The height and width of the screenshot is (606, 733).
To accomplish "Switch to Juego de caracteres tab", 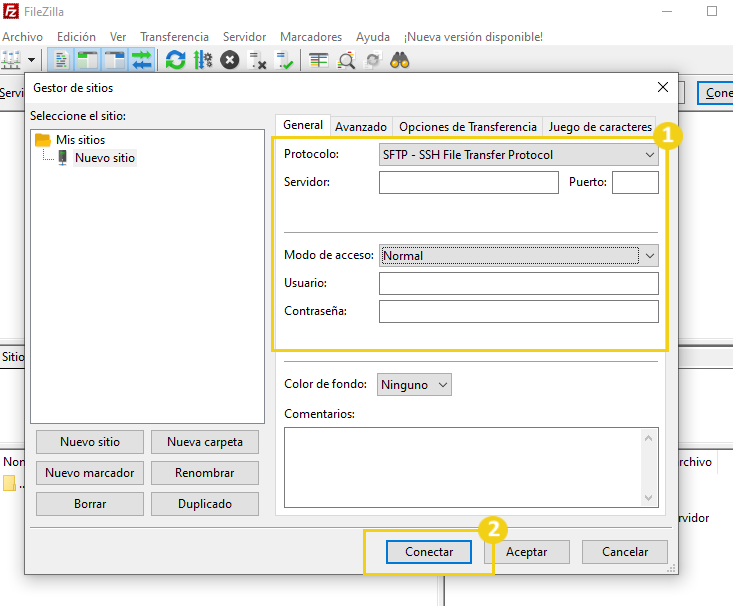I will [x=600, y=127].
